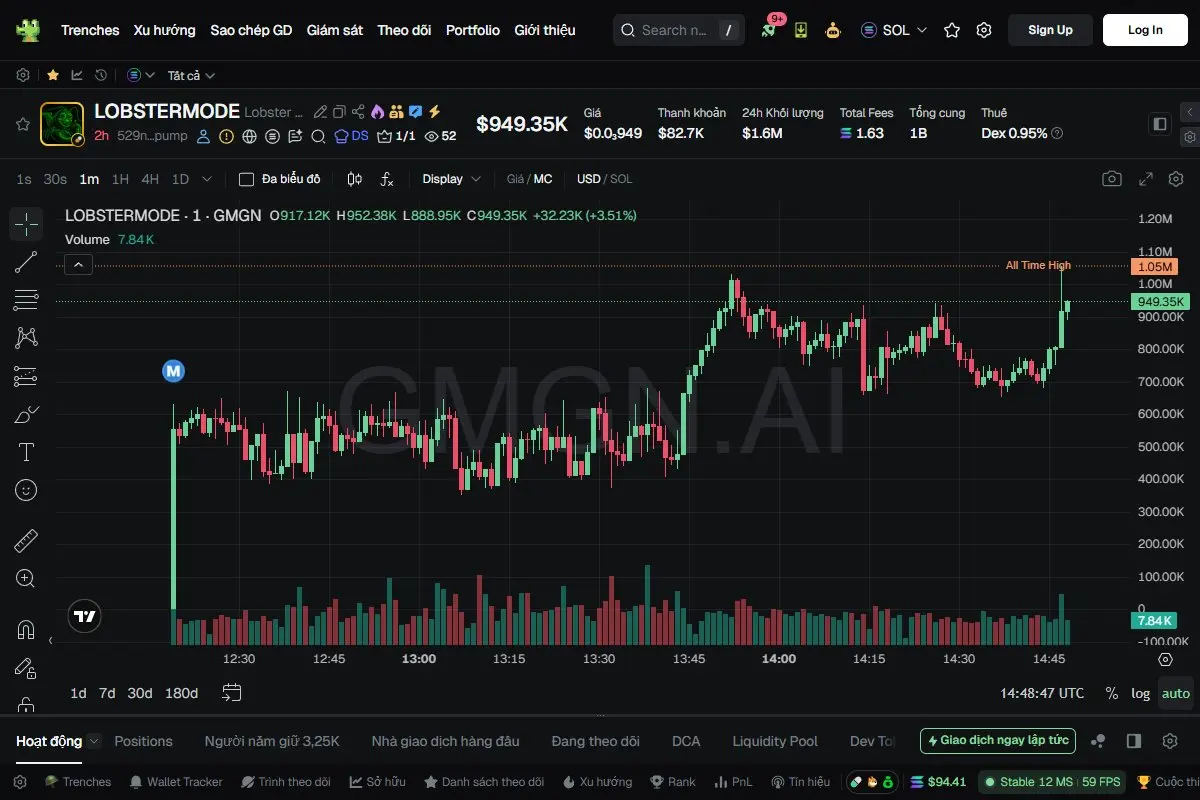Click the All Time High 1.05M price label

pyautogui.click(x=1154, y=266)
